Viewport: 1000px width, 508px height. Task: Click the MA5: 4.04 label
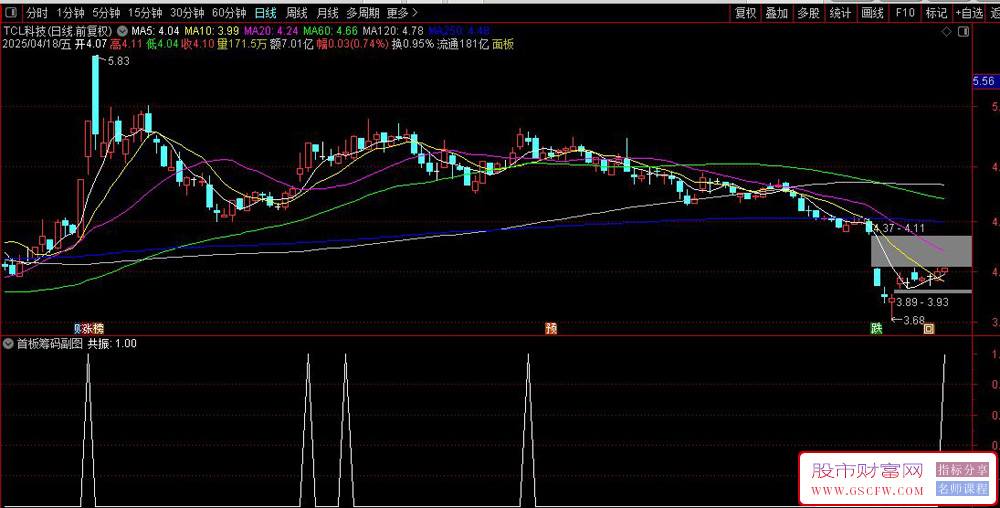point(155,31)
